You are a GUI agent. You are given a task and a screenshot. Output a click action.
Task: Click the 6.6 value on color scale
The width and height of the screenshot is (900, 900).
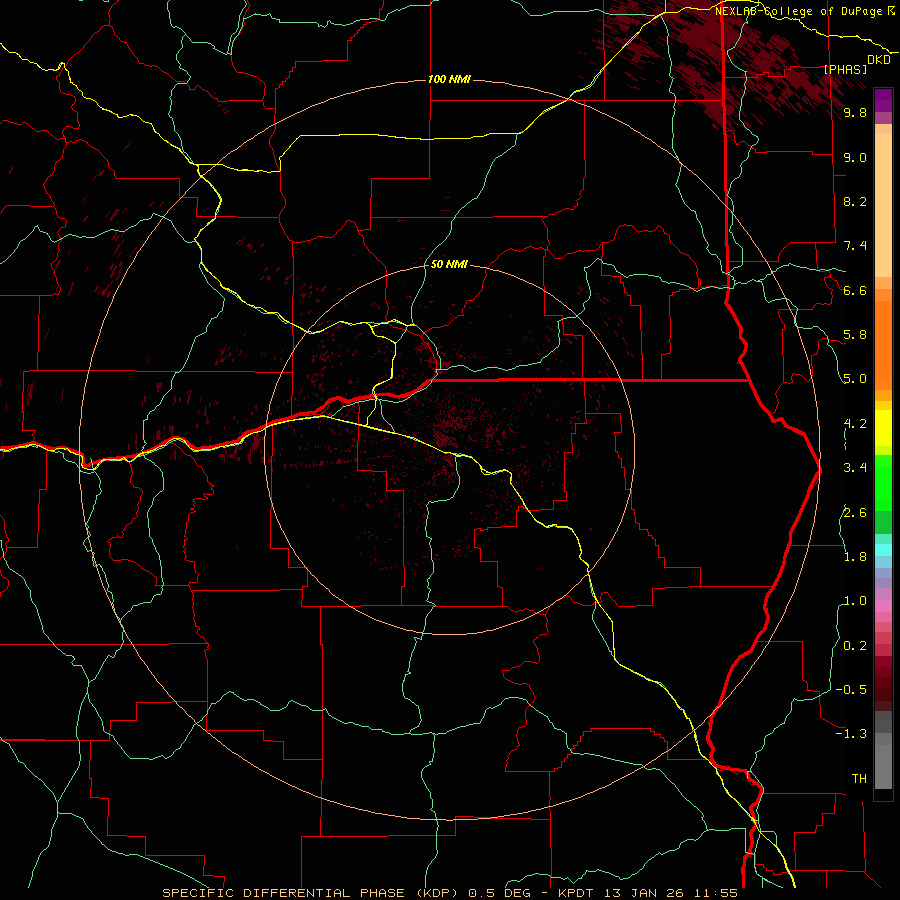855,290
